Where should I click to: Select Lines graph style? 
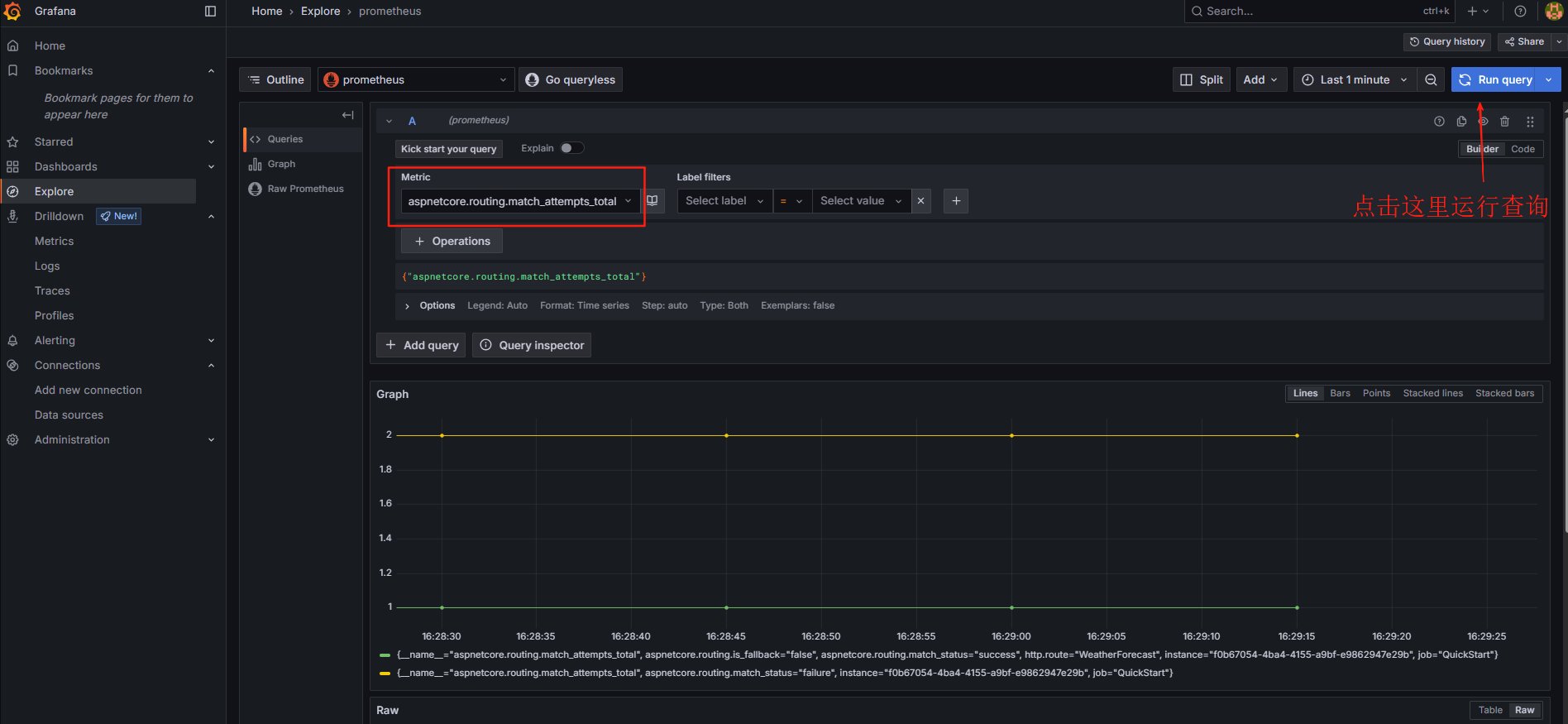tap(1305, 393)
